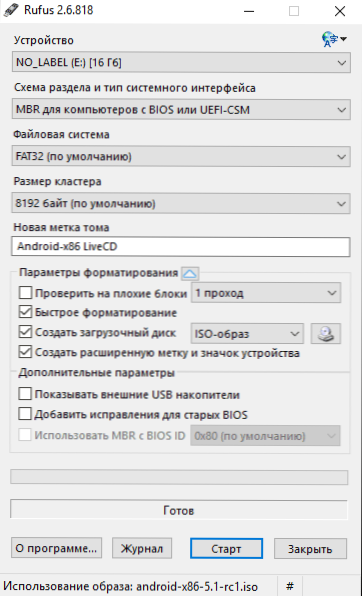The height and width of the screenshot is (596, 362).
Task: Enable the check for bad blocks checkbox
Action: 25,293
